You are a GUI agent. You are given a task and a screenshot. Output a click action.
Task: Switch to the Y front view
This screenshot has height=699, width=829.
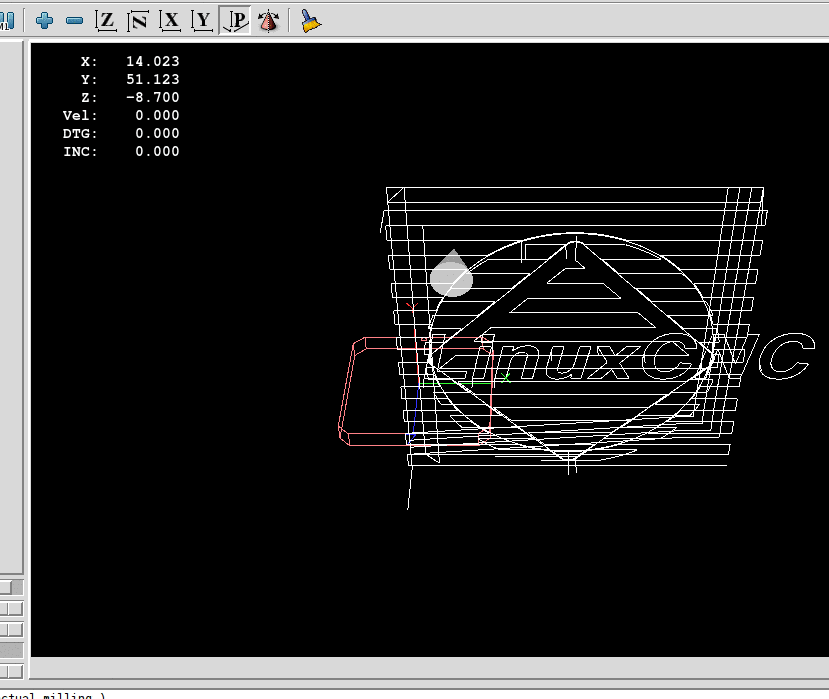[202, 21]
